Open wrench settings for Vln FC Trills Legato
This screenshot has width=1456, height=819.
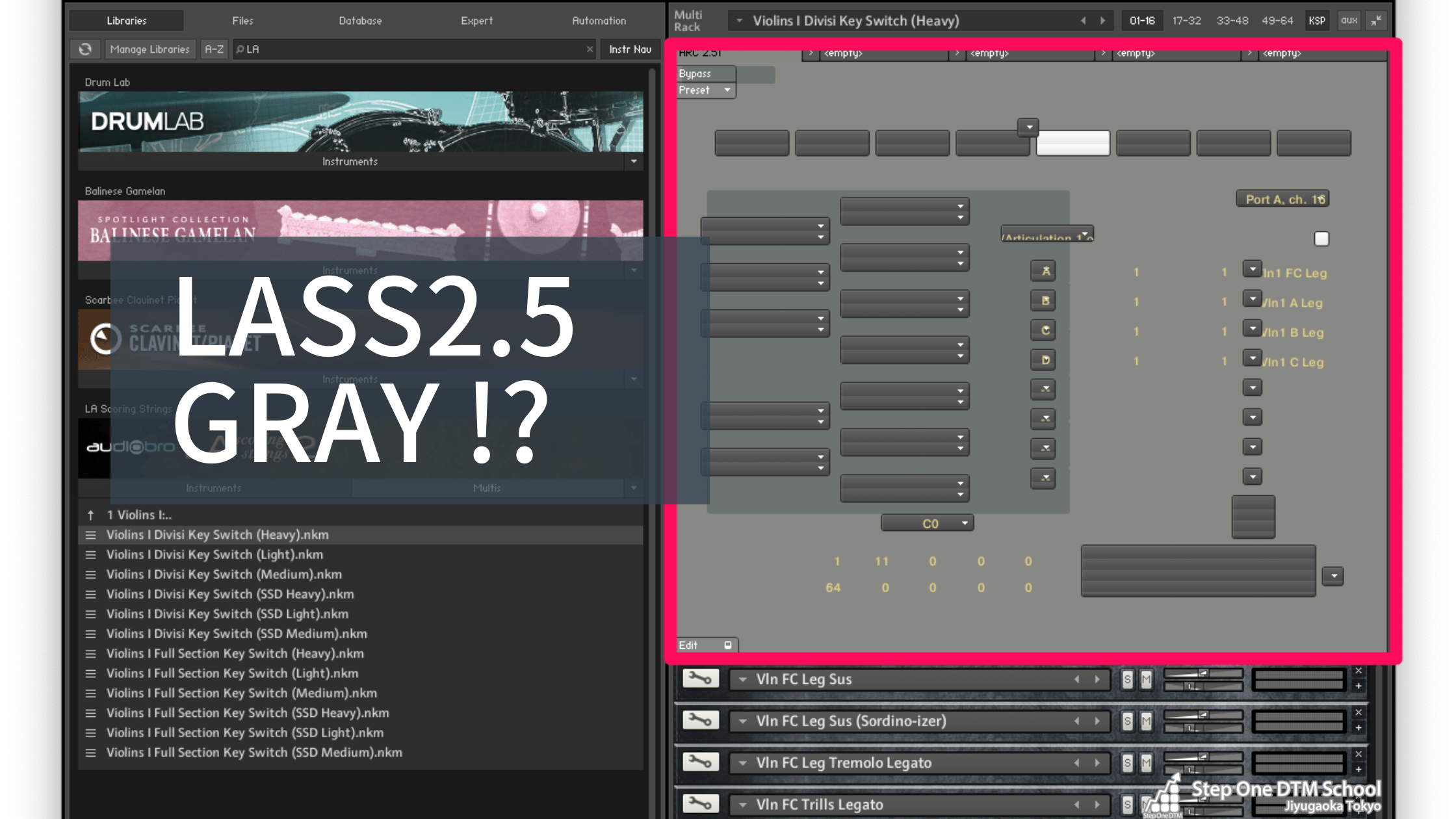pos(700,803)
